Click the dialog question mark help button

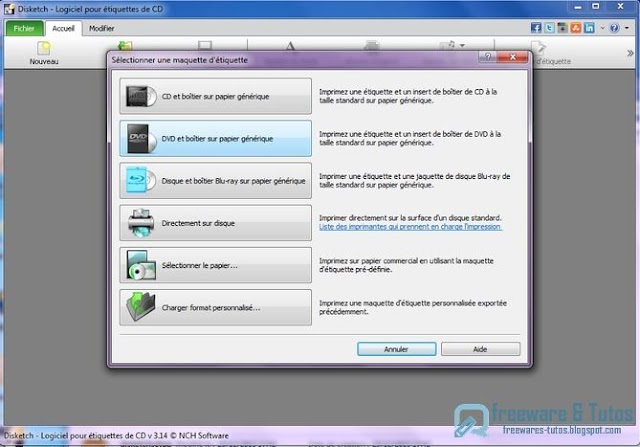488,57
